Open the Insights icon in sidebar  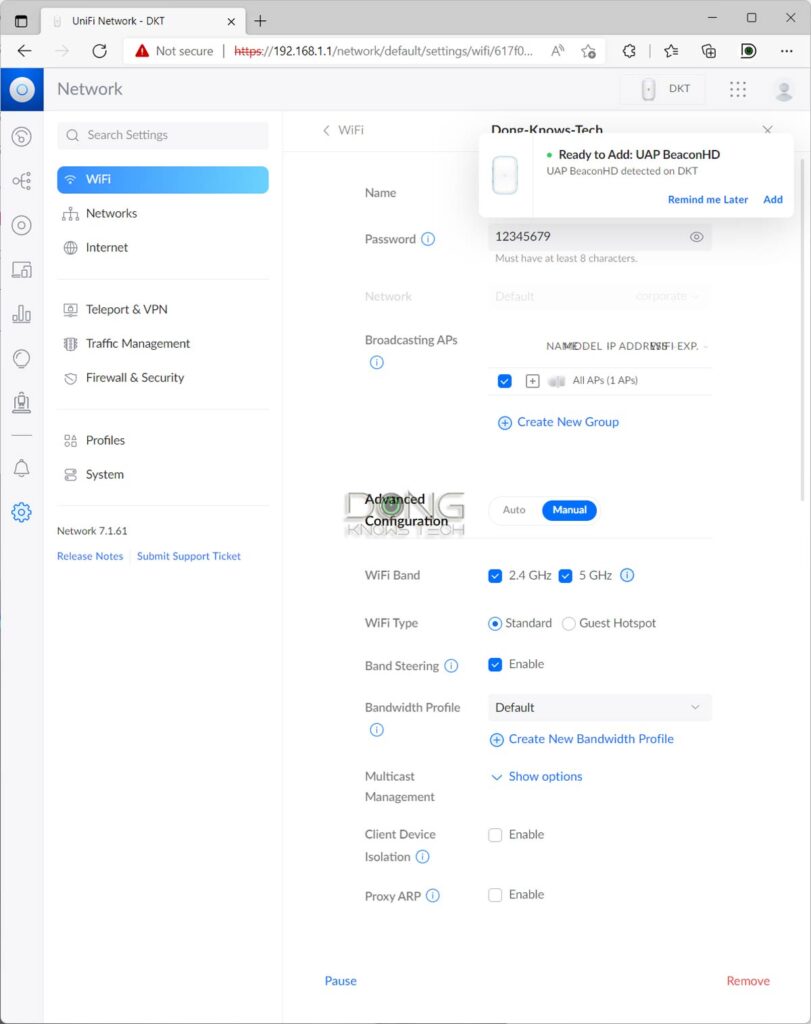(x=22, y=359)
